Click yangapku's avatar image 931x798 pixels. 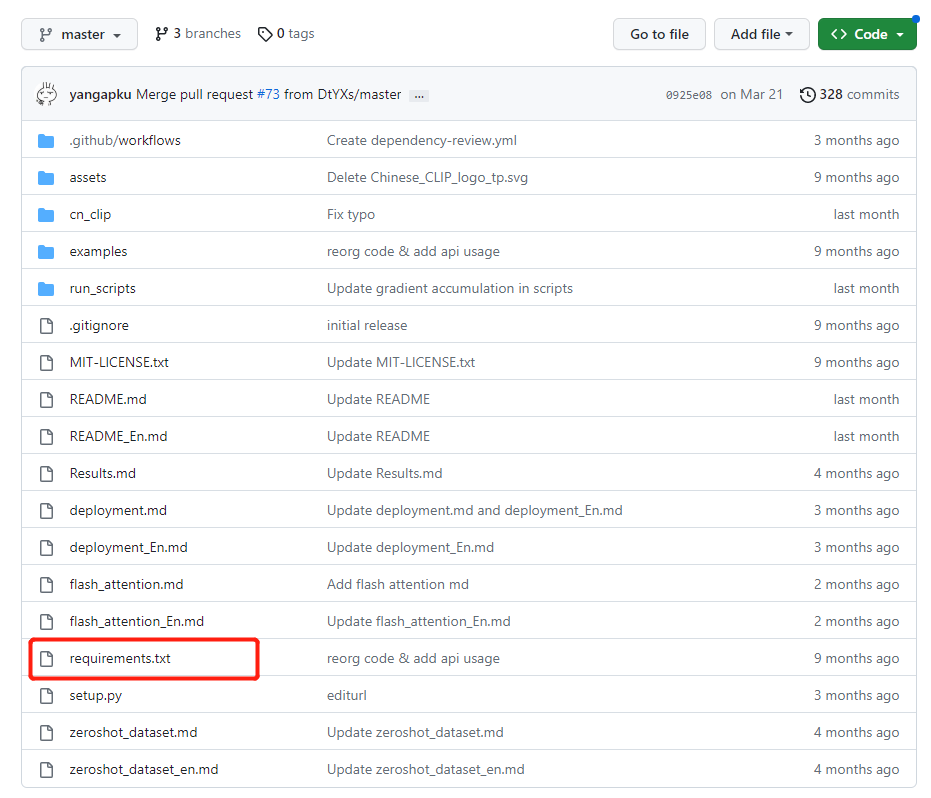47,94
